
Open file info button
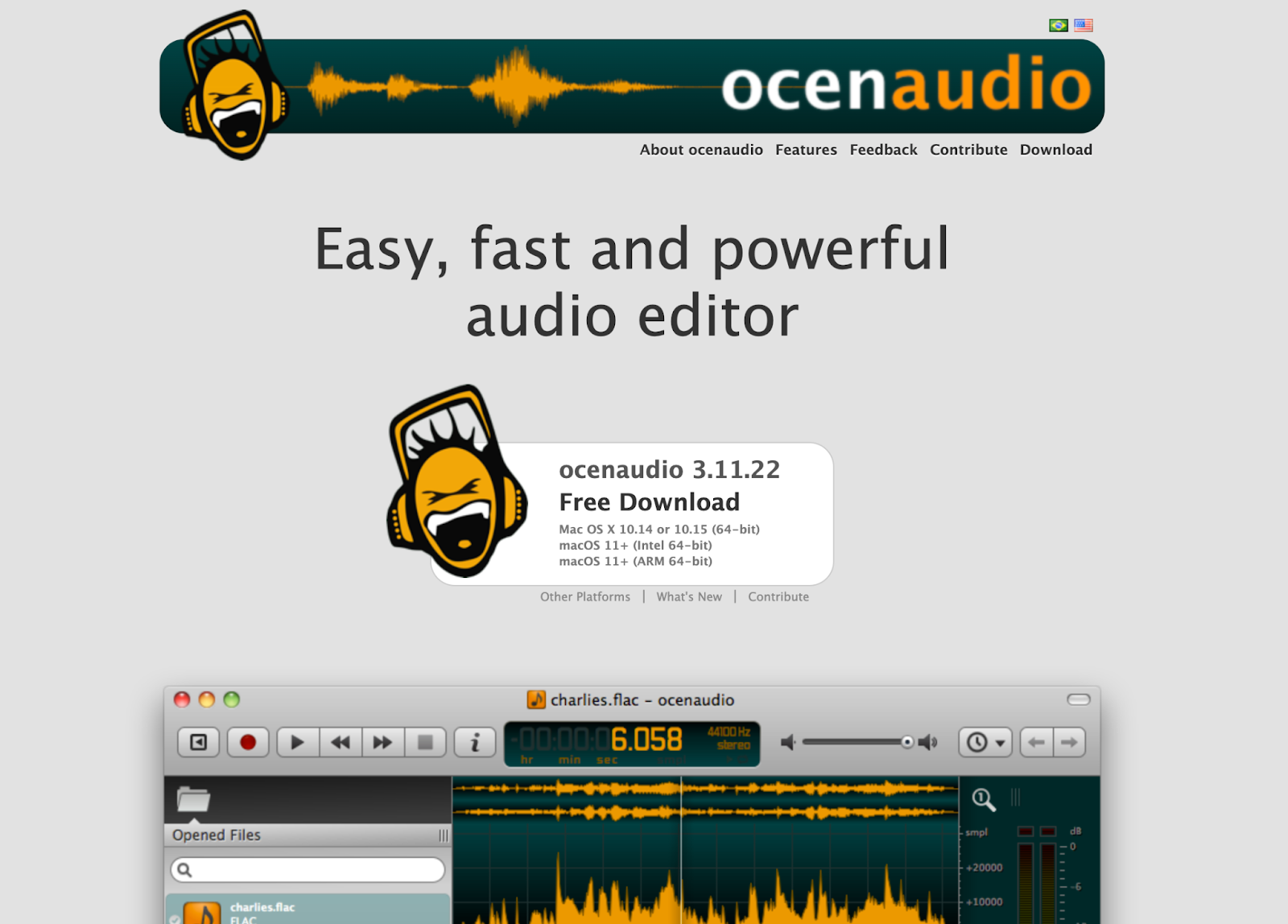[x=475, y=742]
